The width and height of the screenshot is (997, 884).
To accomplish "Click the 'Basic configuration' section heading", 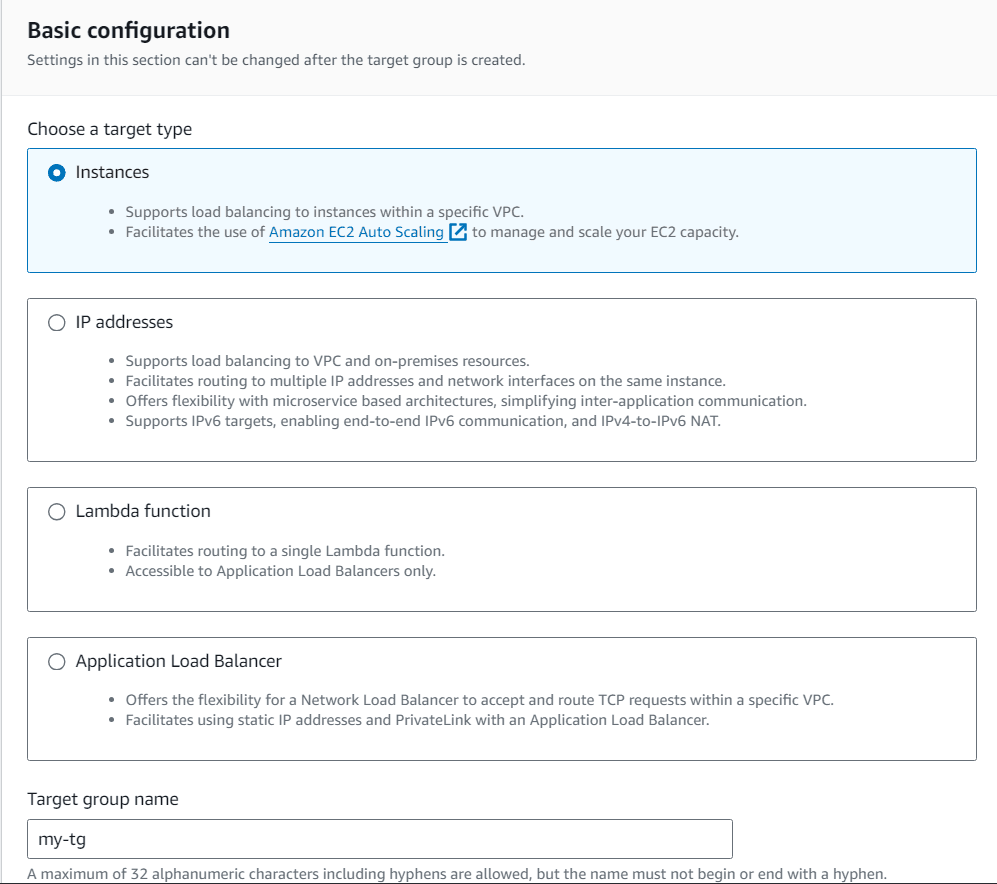I will [x=128, y=31].
